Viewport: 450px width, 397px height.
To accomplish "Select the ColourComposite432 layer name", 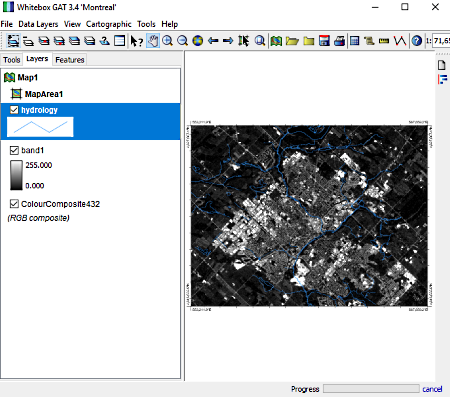I will 60,204.
